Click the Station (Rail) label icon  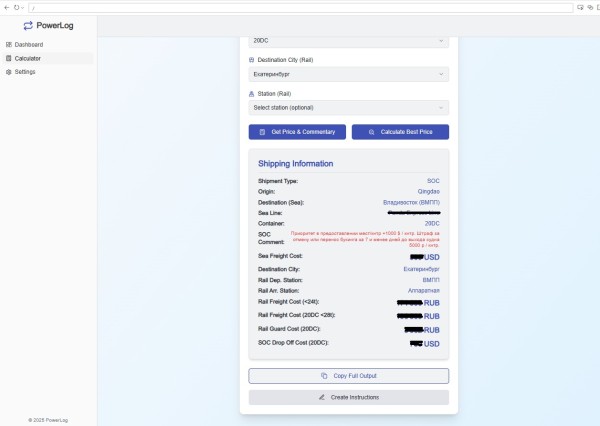tap(251, 94)
